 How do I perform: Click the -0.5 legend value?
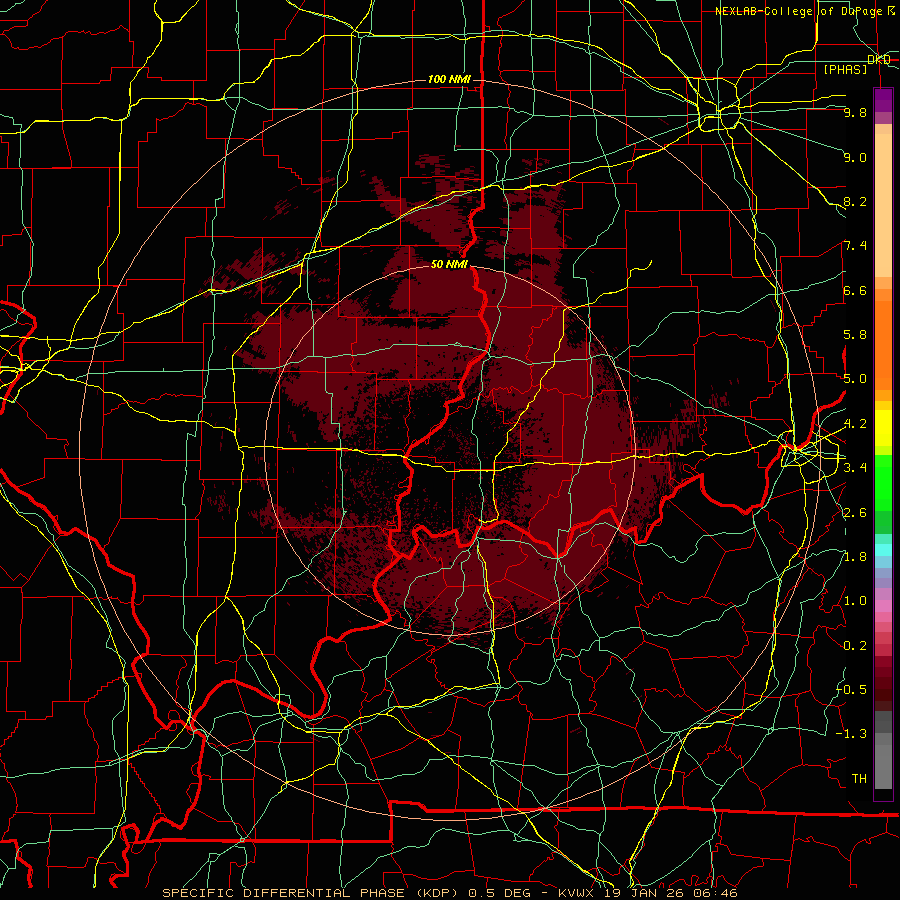click(x=851, y=690)
